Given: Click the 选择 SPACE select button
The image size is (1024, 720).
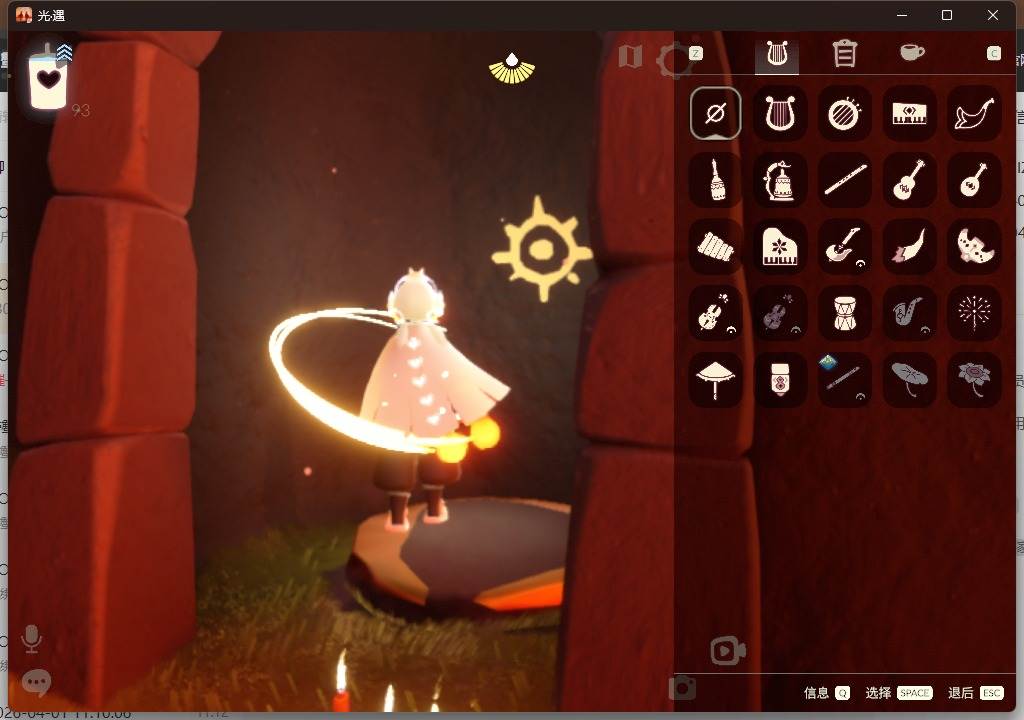Looking at the screenshot, I should coord(899,693).
